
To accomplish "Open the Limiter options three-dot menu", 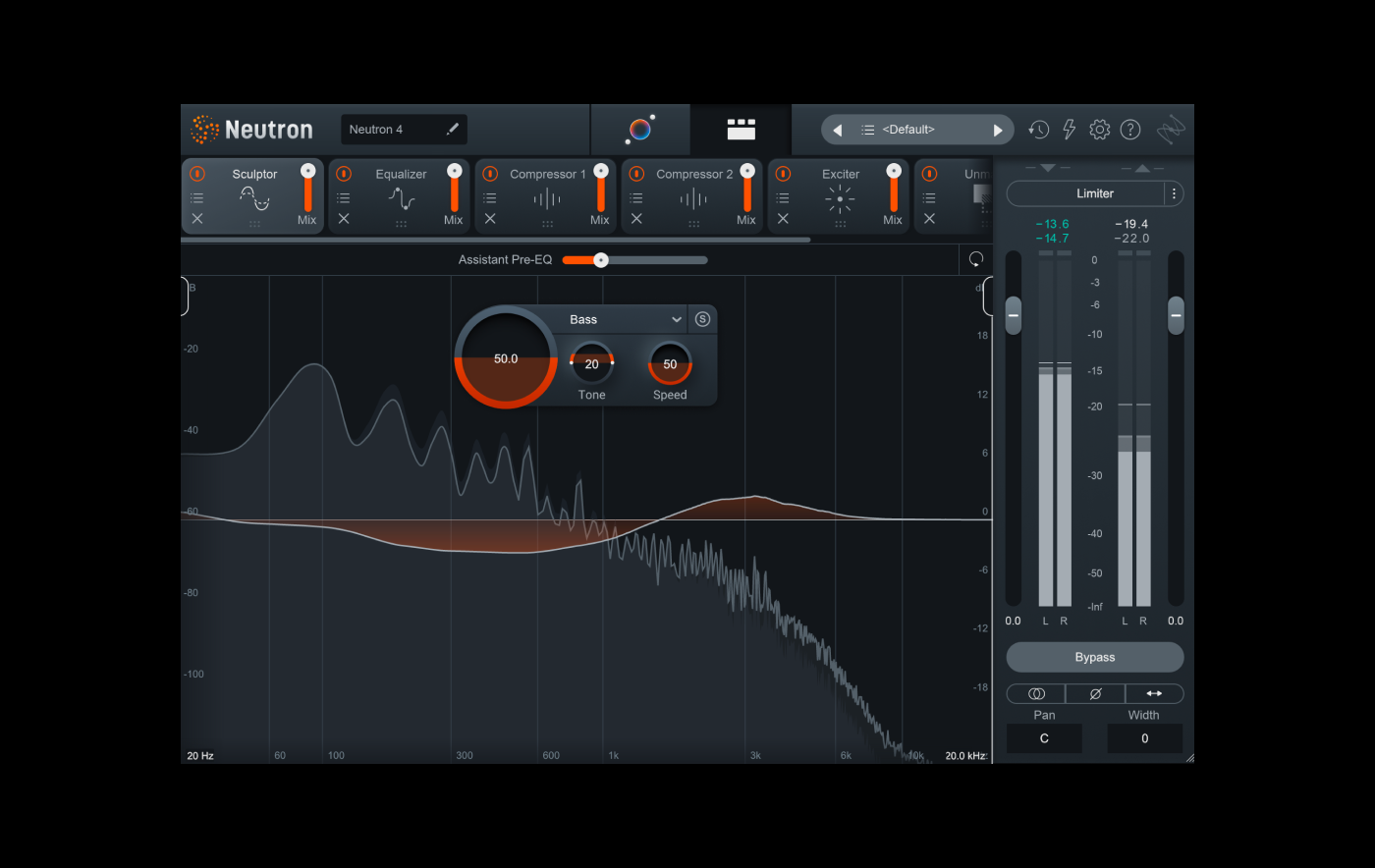I will [1174, 193].
